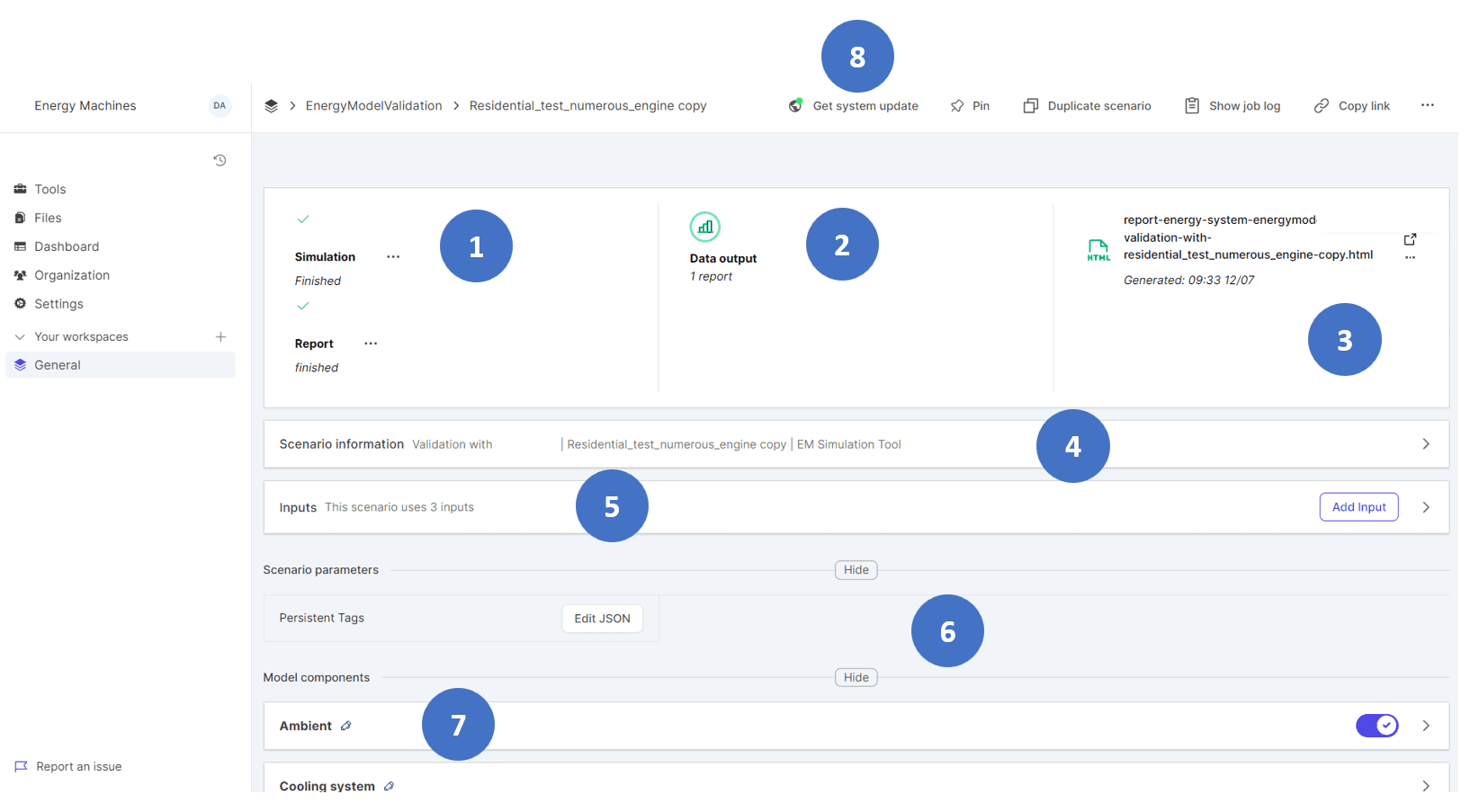Screen dimensions: 1470x812
Task: Pin this scenario using the Pin icon
Action: click(x=957, y=106)
